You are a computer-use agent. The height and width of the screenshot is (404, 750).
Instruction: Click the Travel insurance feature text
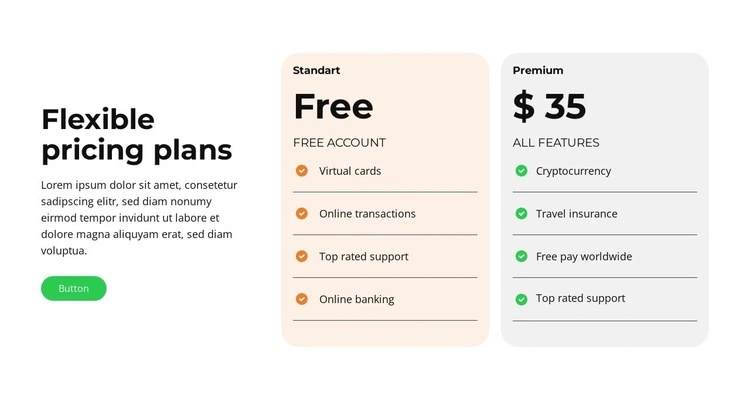pos(576,214)
